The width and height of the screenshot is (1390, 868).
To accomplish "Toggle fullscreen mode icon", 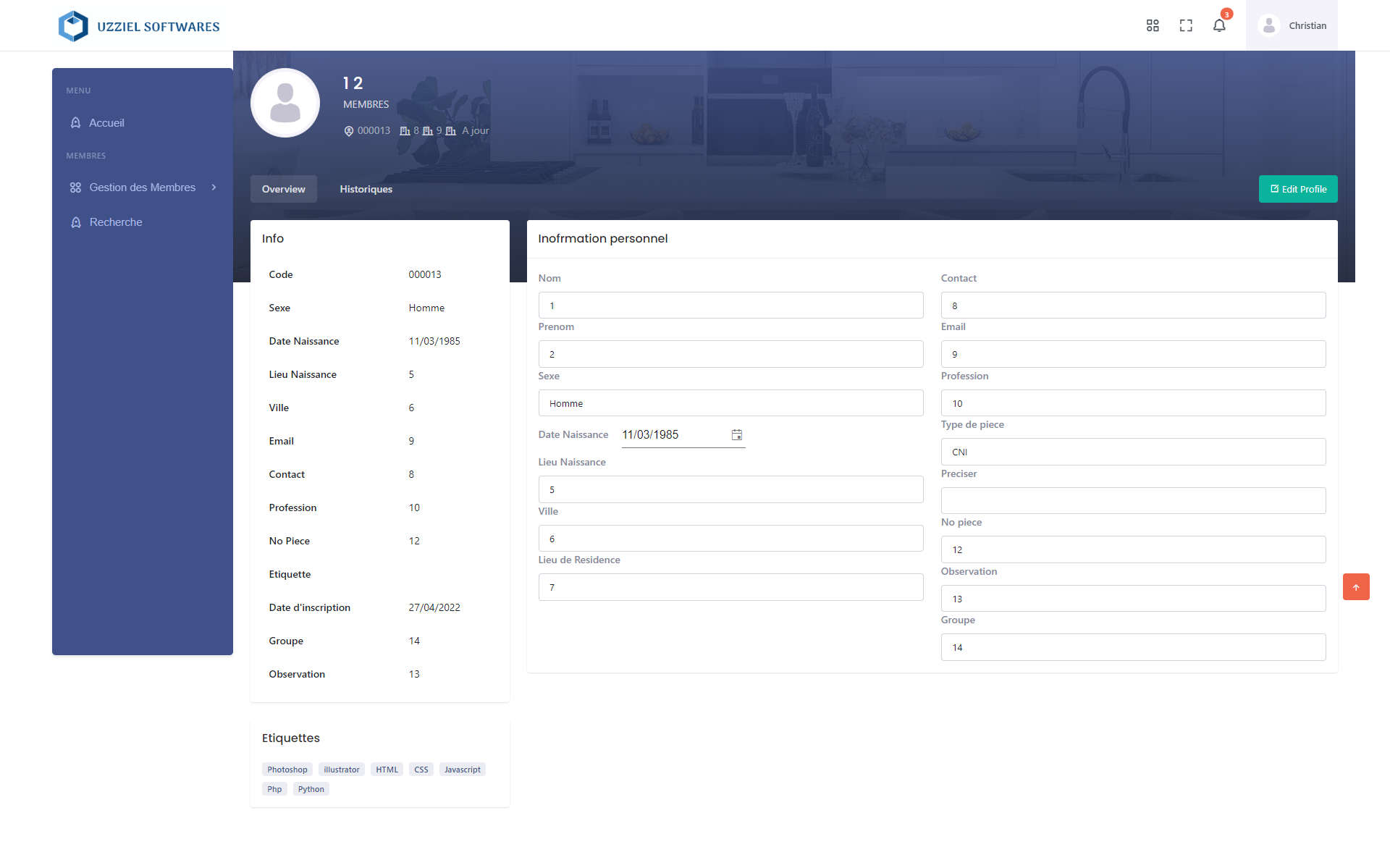I will (1186, 26).
